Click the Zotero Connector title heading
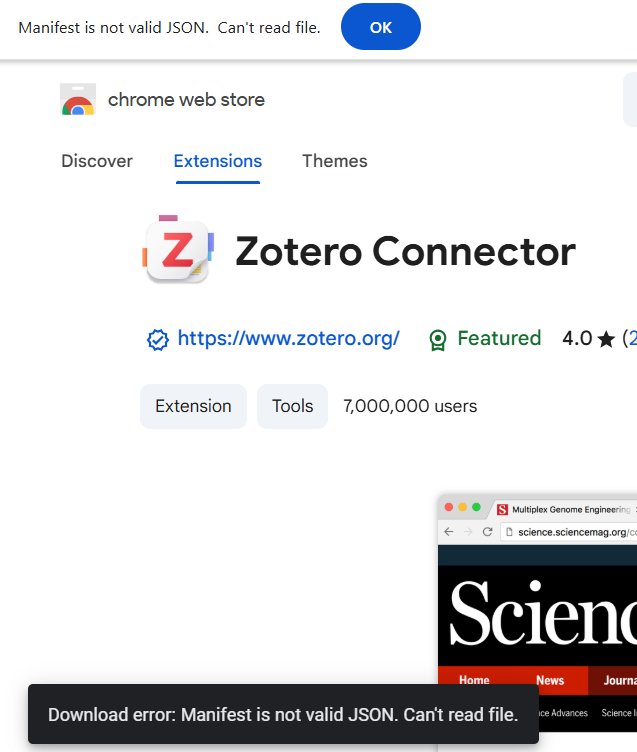This screenshot has height=752, width=637. [x=405, y=251]
